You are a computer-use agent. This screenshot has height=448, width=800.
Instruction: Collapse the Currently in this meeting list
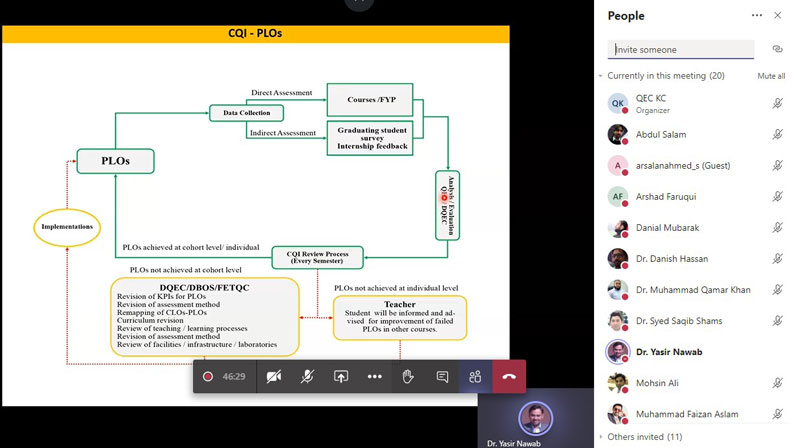point(602,76)
